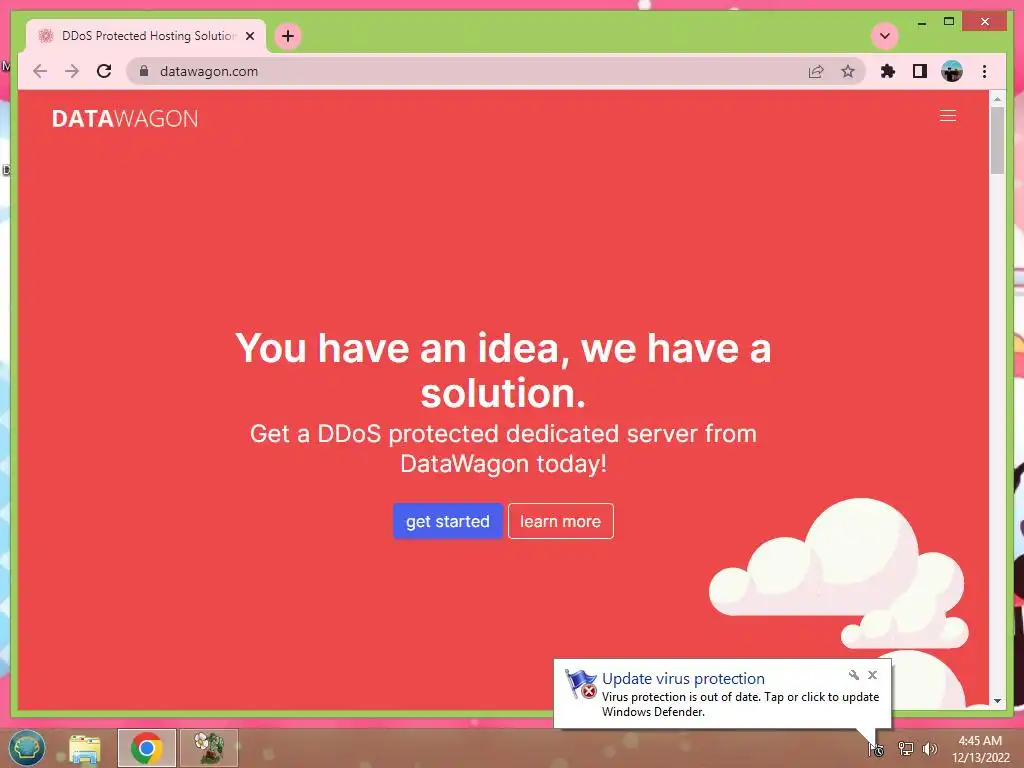Click the page vertical scrollbar thumb
The height and width of the screenshot is (768, 1024).
click(x=997, y=140)
